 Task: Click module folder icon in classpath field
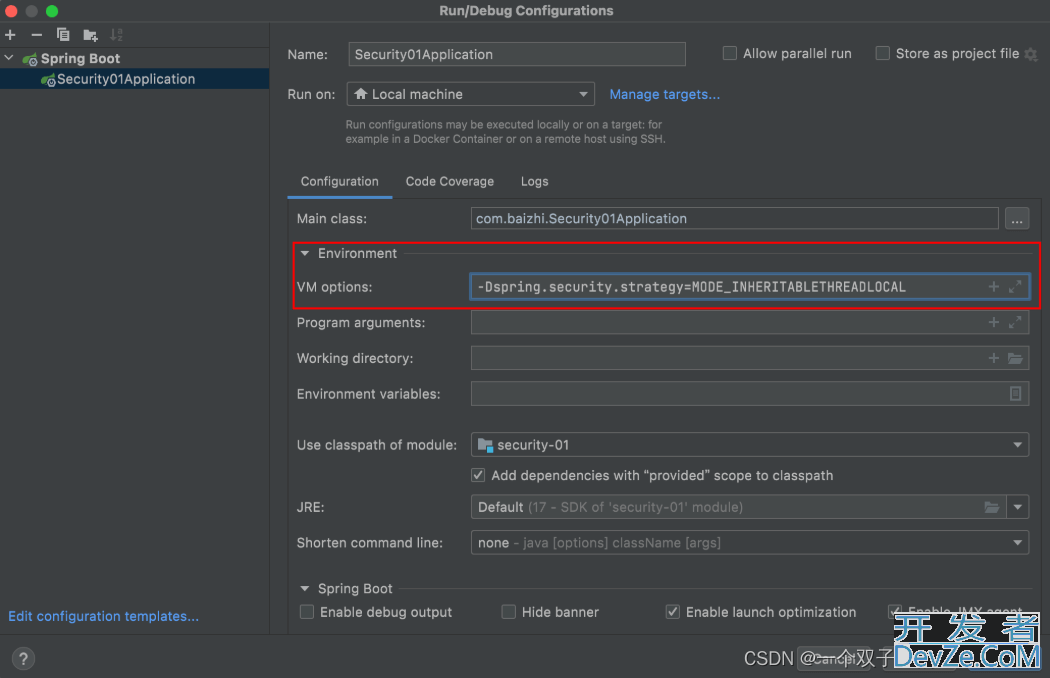coord(485,445)
